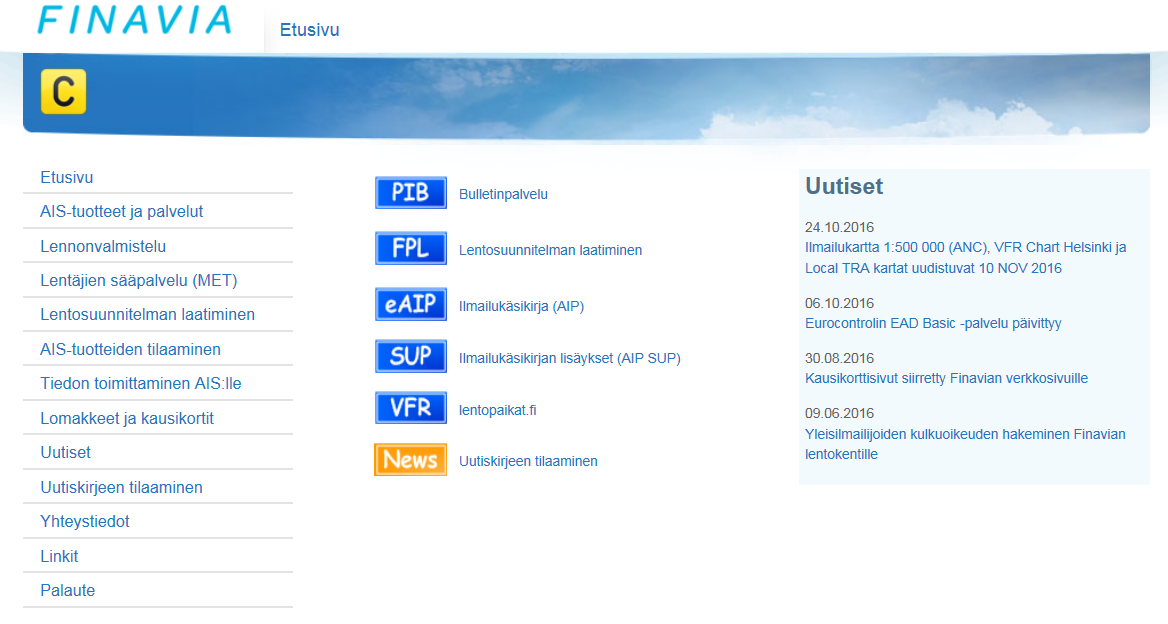This screenshot has width=1168, height=624.
Task: Open Lentosuunnitelman laatiminen link beside FPL
Action: click(x=550, y=250)
